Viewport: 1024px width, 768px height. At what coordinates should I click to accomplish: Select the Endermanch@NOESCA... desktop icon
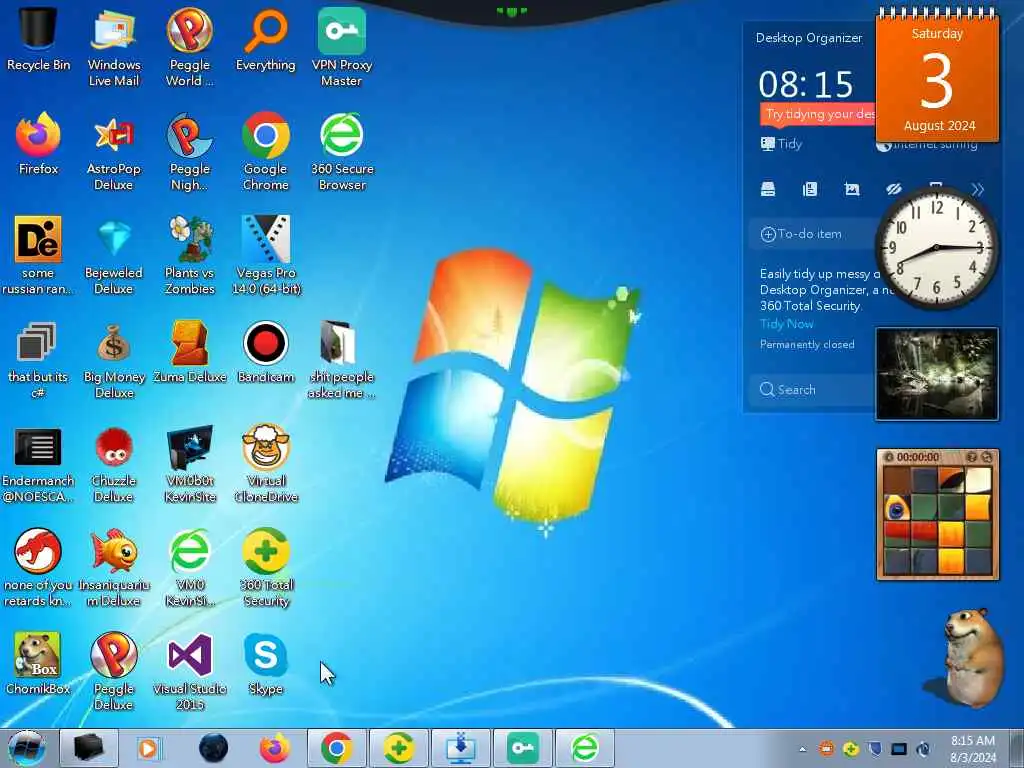(38, 463)
